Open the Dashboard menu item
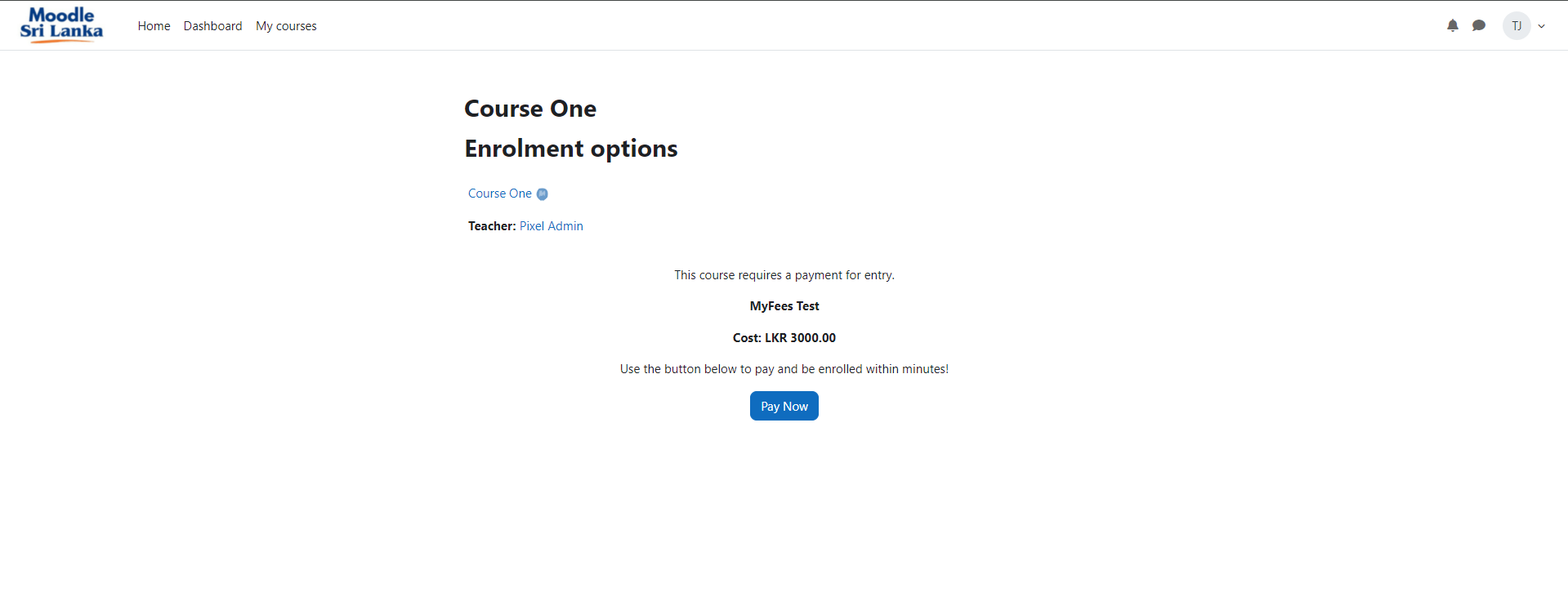Image resolution: width=1568 pixels, height=592 pixels. pos(212,26)
